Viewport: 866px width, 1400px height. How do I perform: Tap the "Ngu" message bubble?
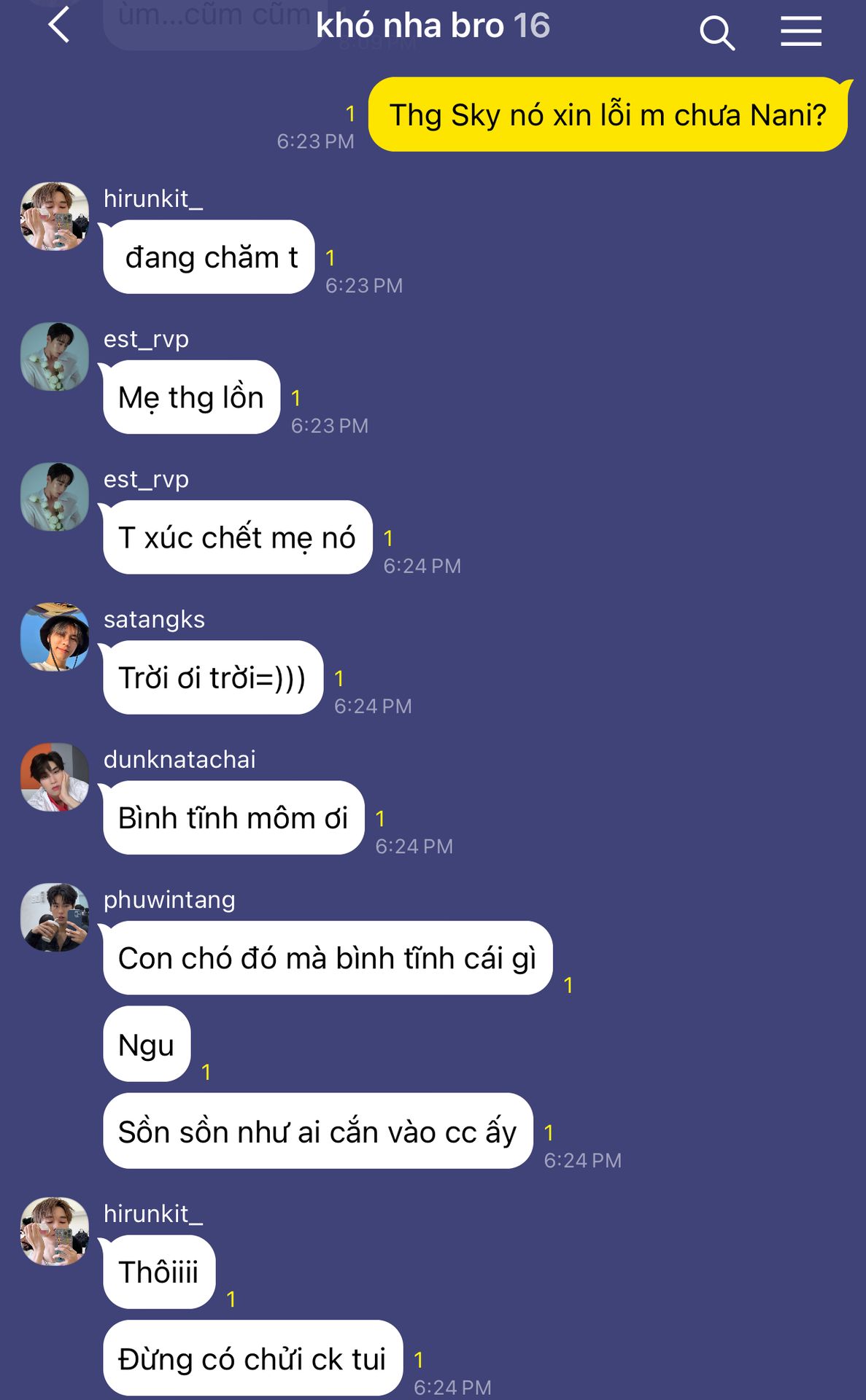[x=147, y=1044]
